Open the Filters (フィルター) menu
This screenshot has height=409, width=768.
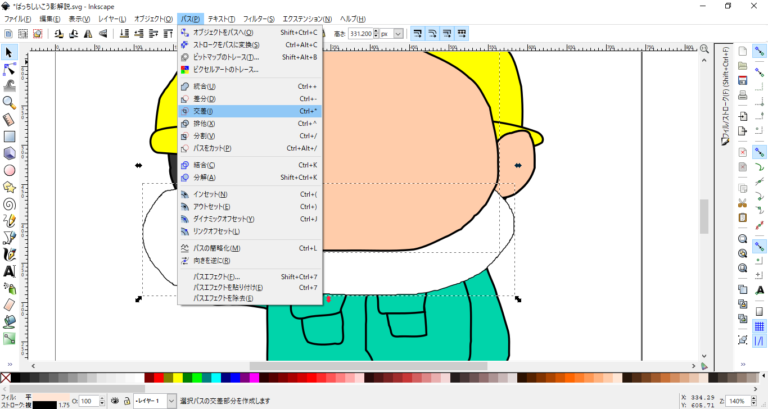(x=259, y=19)
